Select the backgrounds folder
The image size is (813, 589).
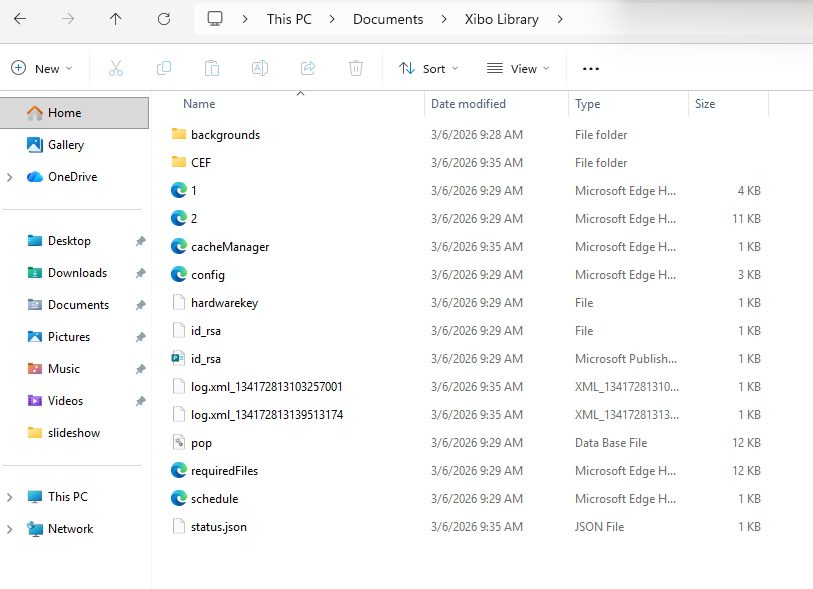225,135
